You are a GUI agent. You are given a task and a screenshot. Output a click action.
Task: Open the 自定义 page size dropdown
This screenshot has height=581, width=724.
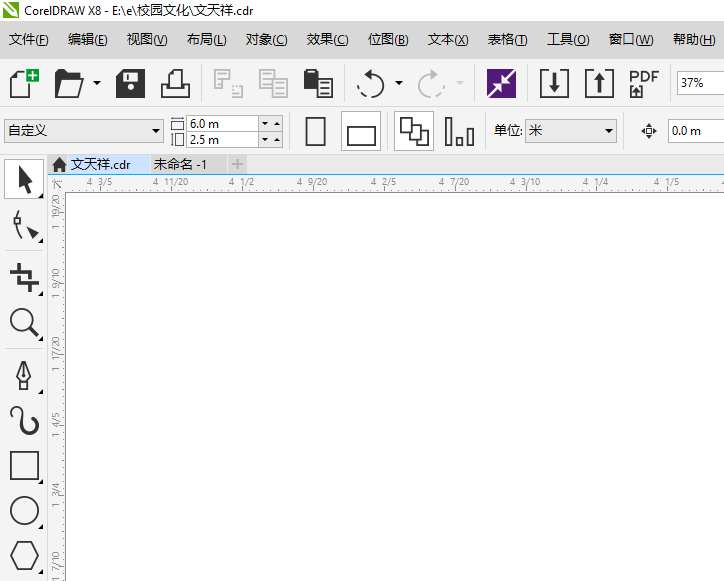[x=84, y=131]
